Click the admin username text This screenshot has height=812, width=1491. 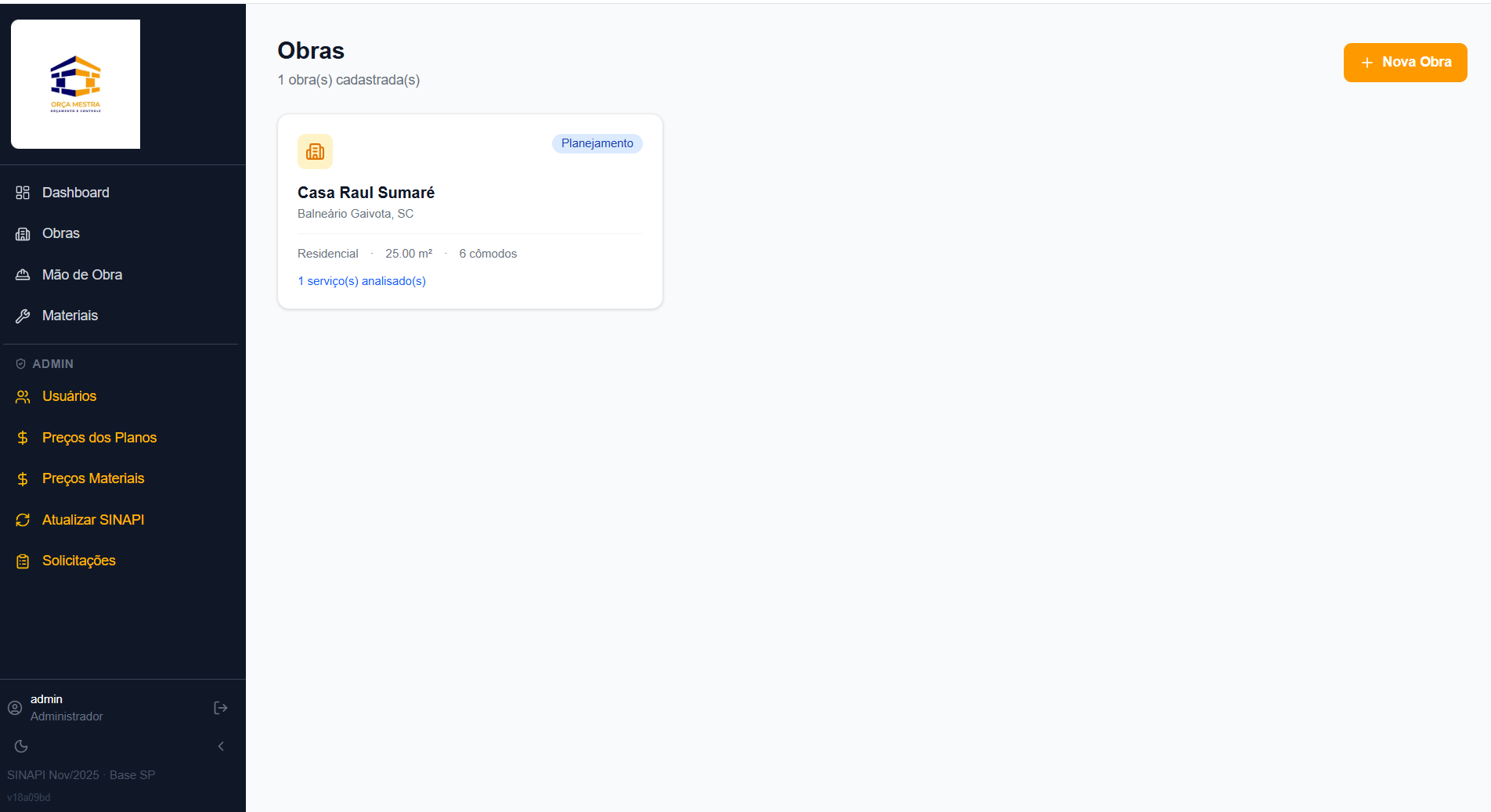click(46, 699)
